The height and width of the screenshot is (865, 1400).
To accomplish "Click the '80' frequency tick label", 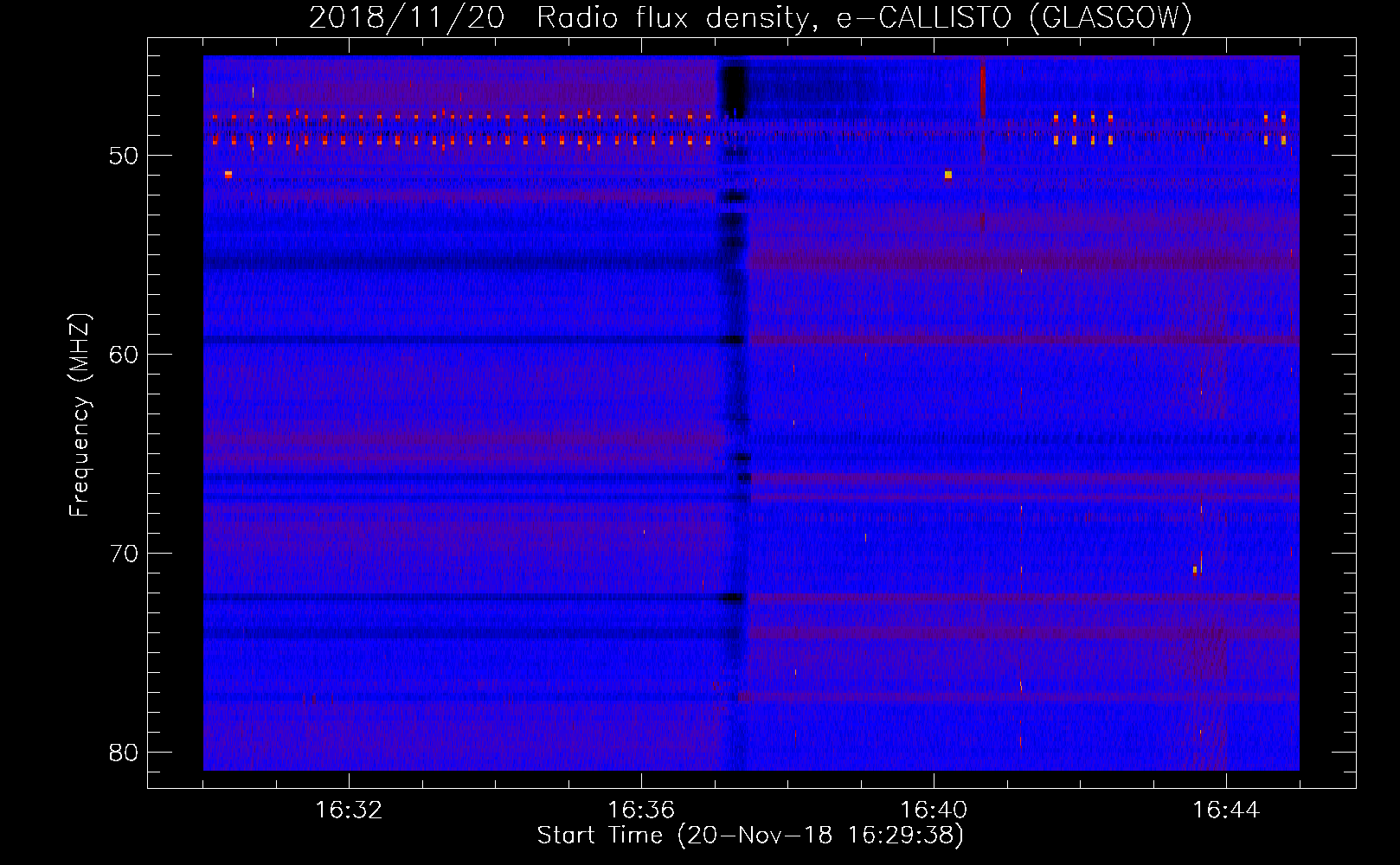I will pos(124,753).
